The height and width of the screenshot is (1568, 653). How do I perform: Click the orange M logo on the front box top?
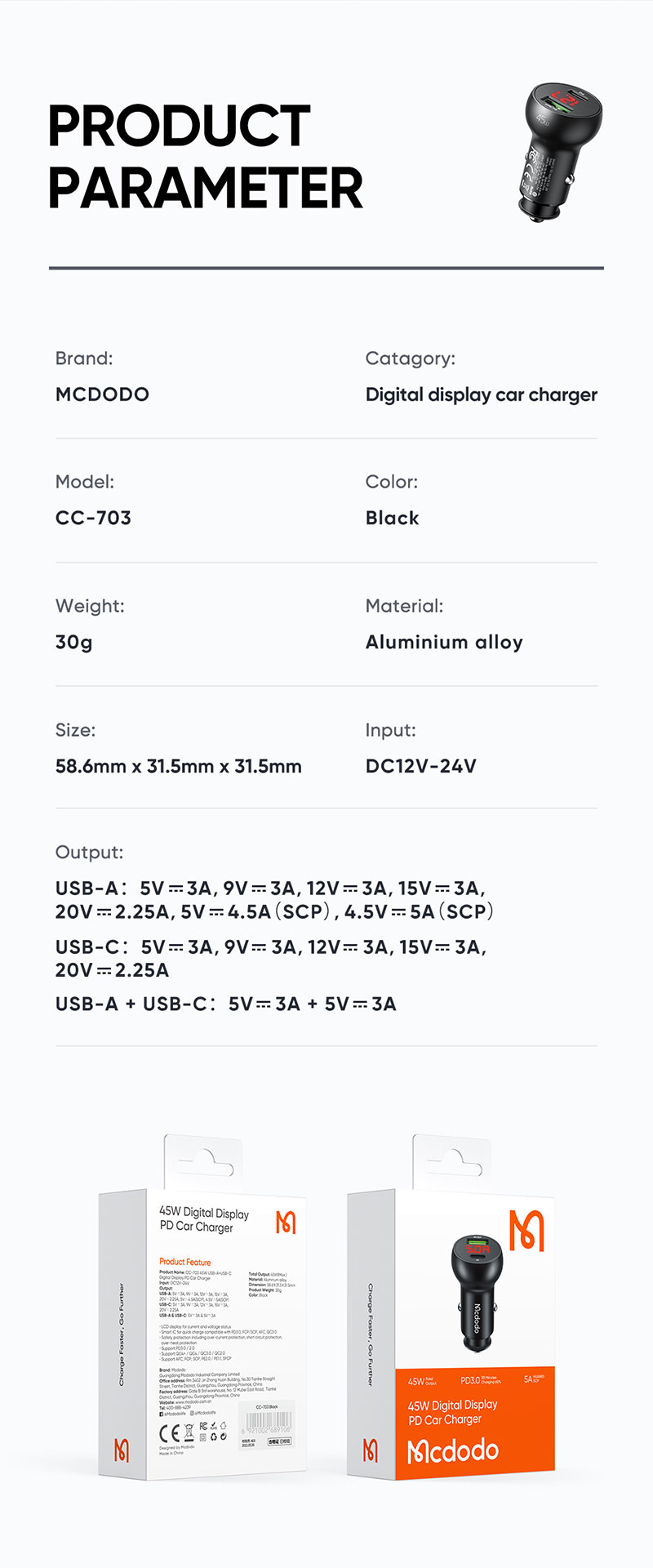click(526, 1231)
